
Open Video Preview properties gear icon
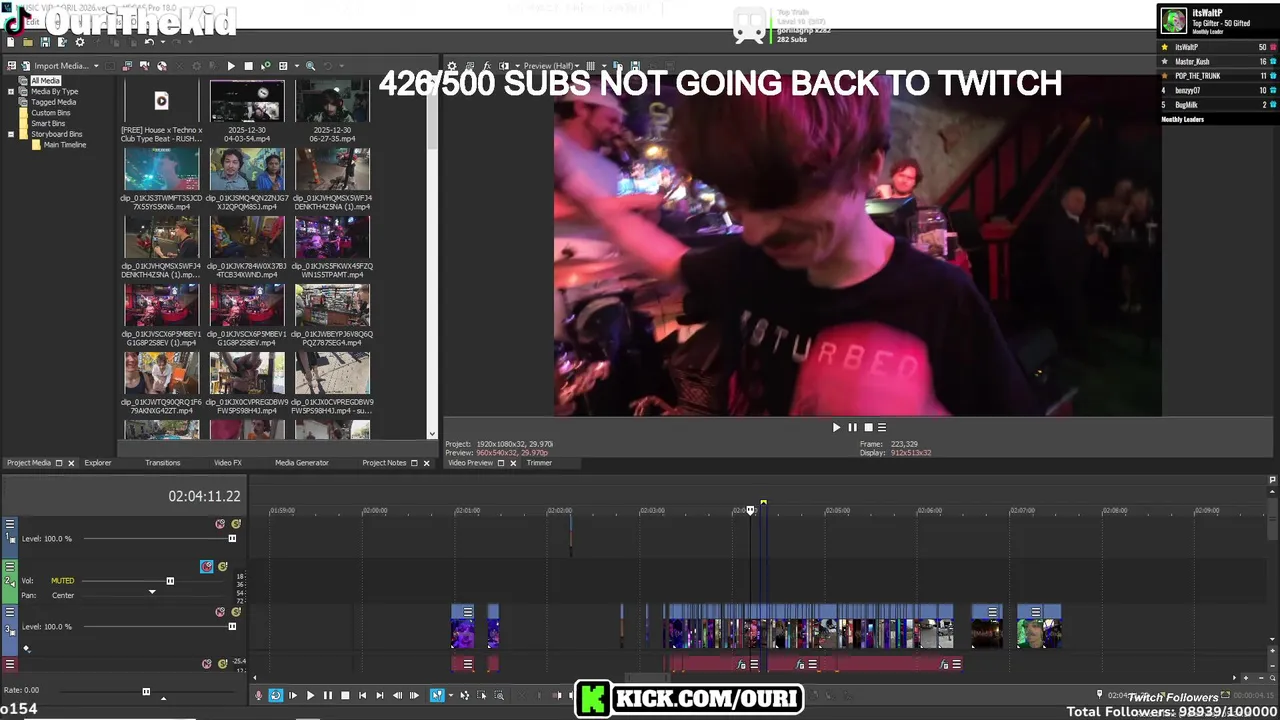pos(452,66)
